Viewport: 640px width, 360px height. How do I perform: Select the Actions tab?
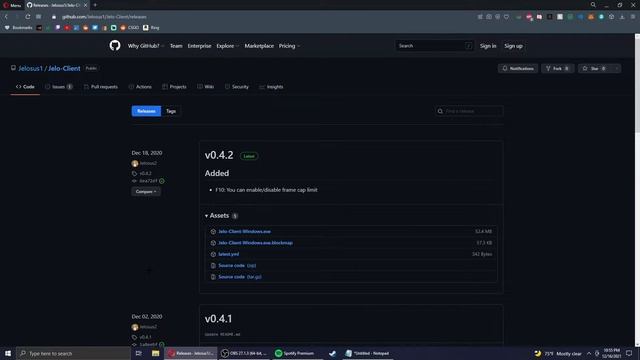[x=140, y=87]
